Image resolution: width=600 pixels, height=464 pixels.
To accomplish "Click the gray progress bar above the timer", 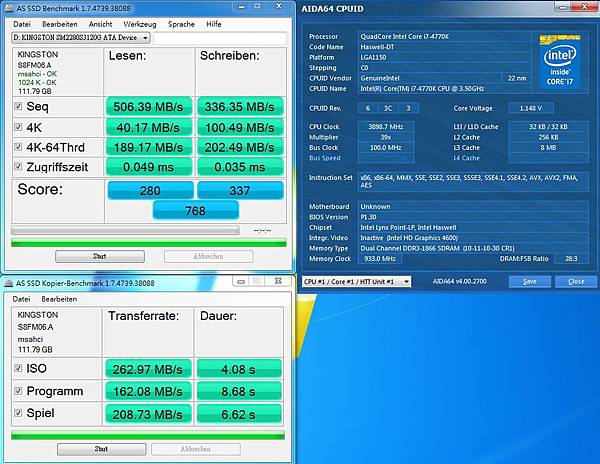I will 125,230.
